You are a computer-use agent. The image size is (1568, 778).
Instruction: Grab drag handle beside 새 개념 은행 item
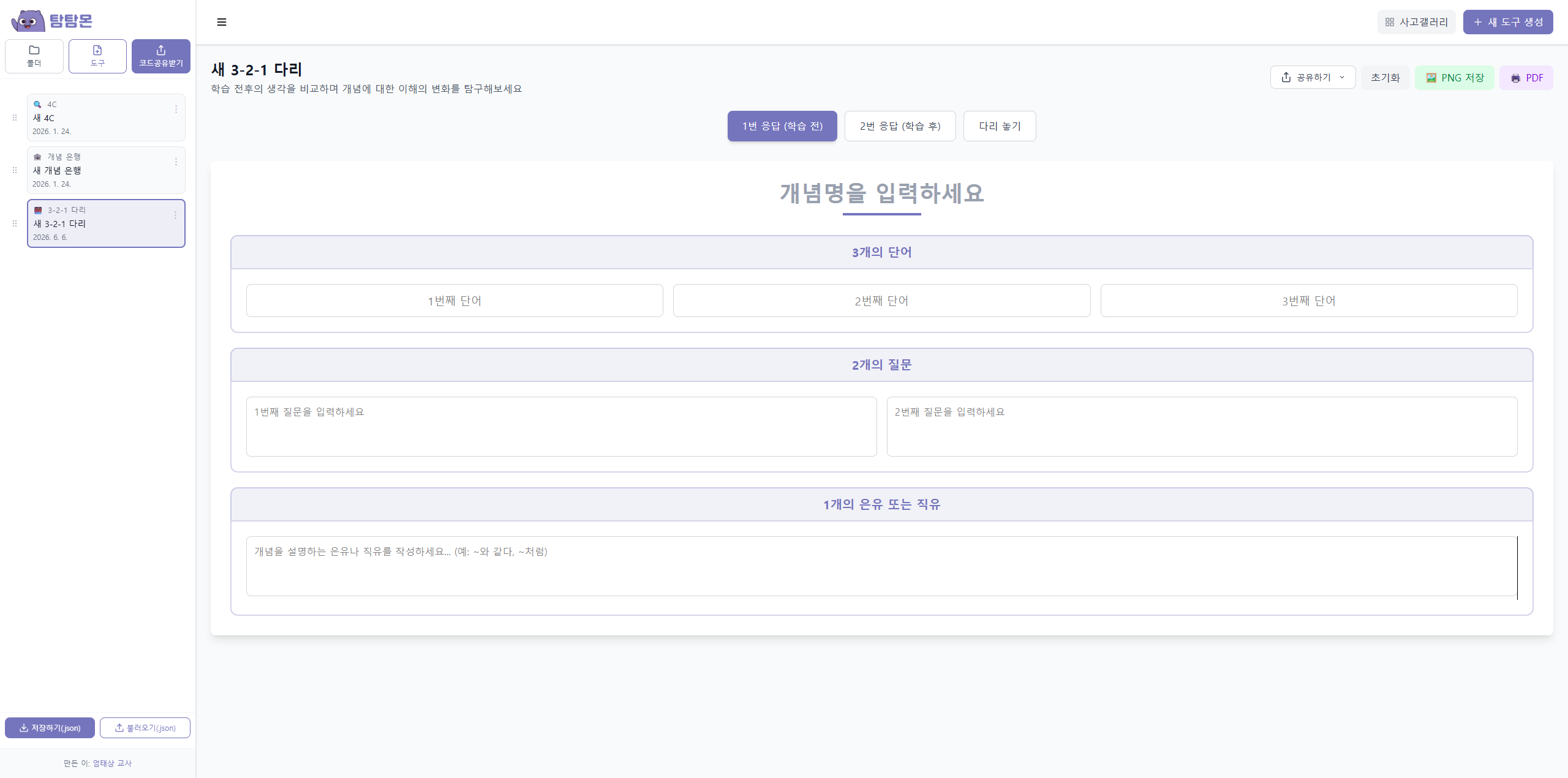click(15, 170)
